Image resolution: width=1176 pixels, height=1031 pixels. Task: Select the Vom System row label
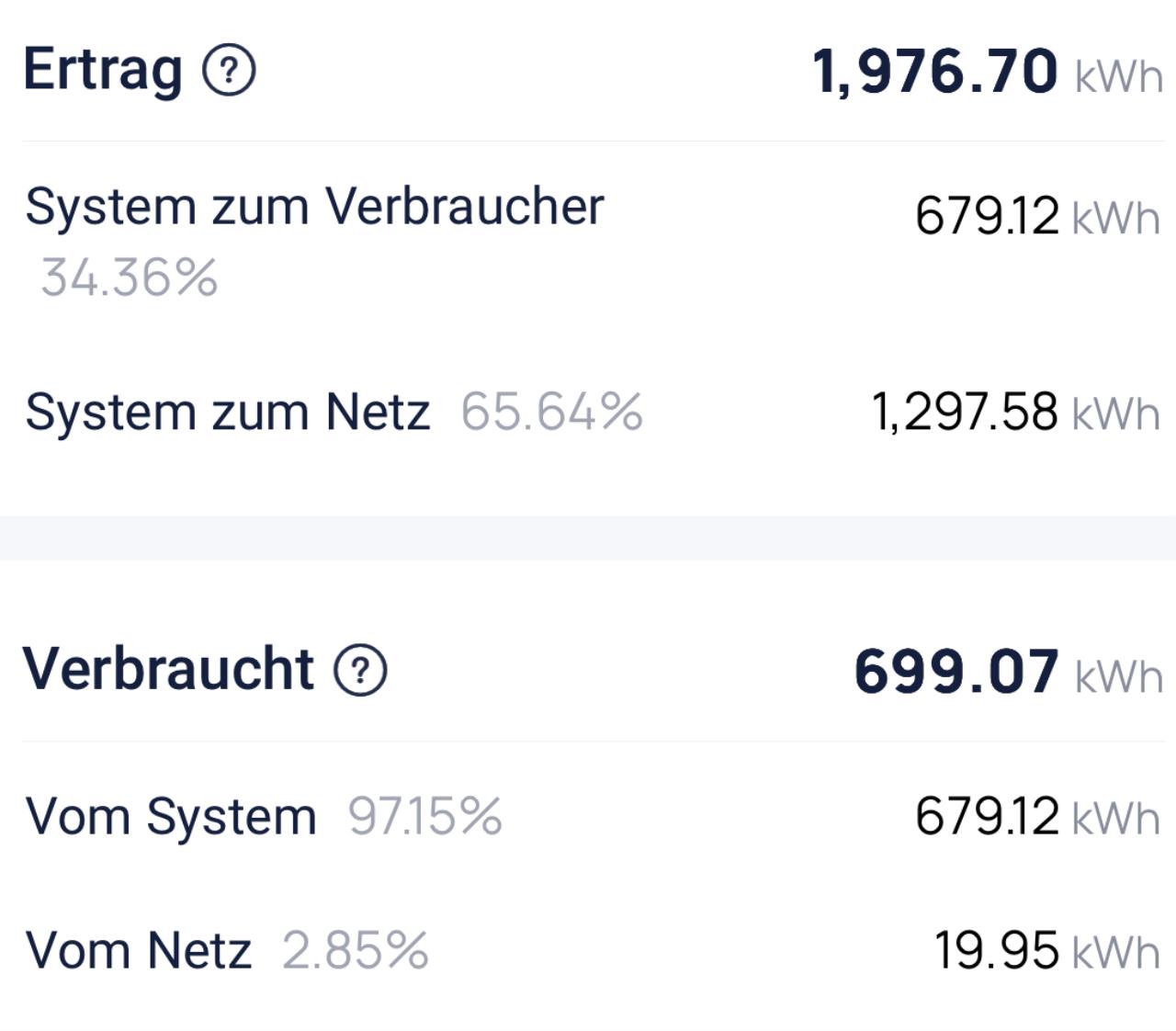tap(171, 817)
